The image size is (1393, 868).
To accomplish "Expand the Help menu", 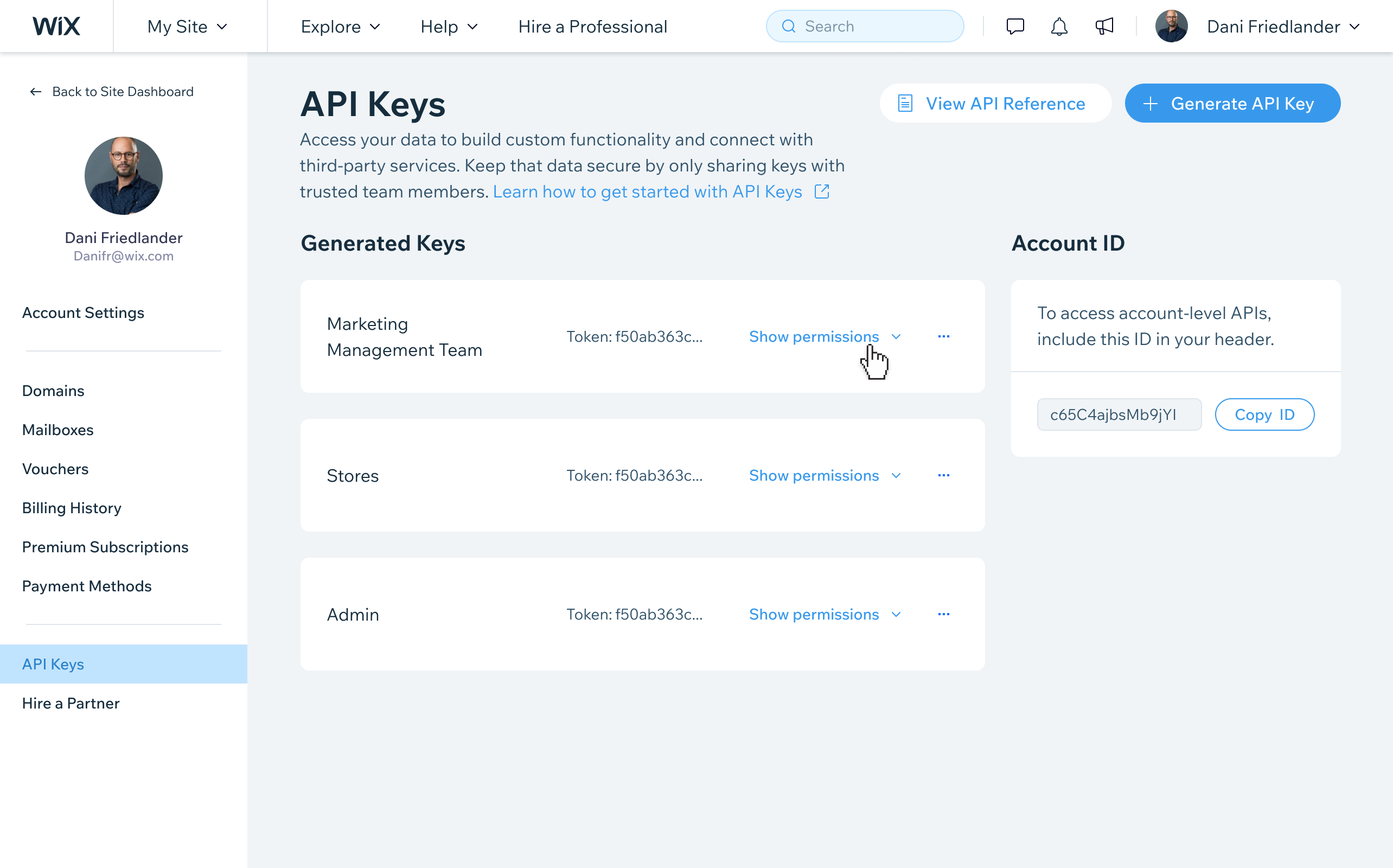I will coord(449,27).
